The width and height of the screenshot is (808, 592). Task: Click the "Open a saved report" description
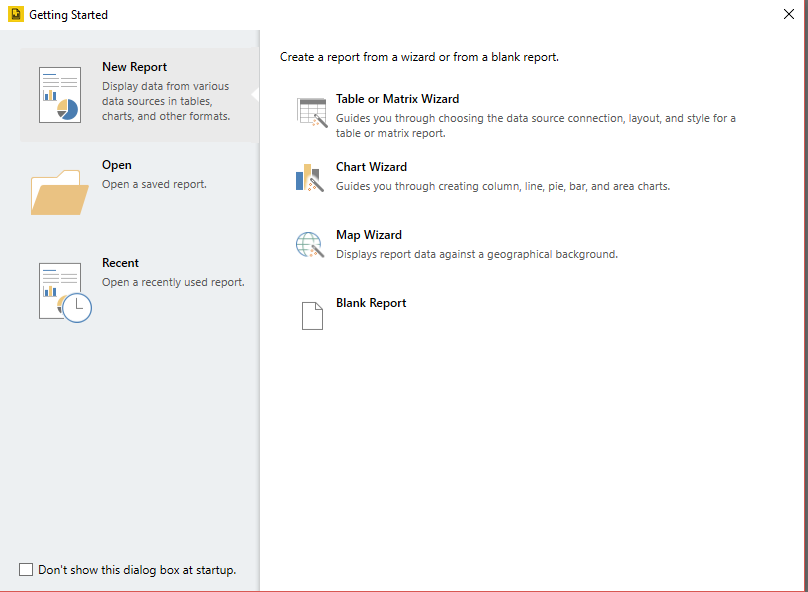pyautogui.click(x=154, y=184)
